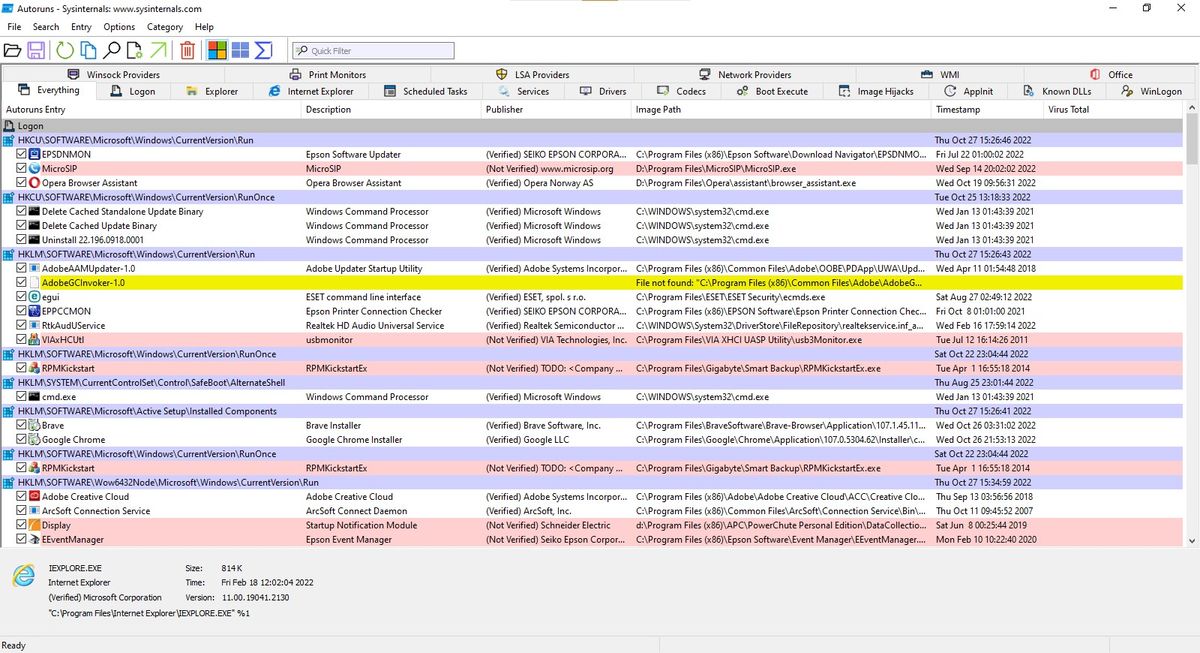The image size is (1200, 653).
Task: Disable the VIAxHCUtl entry checkbox
Action: pos(22,340)
